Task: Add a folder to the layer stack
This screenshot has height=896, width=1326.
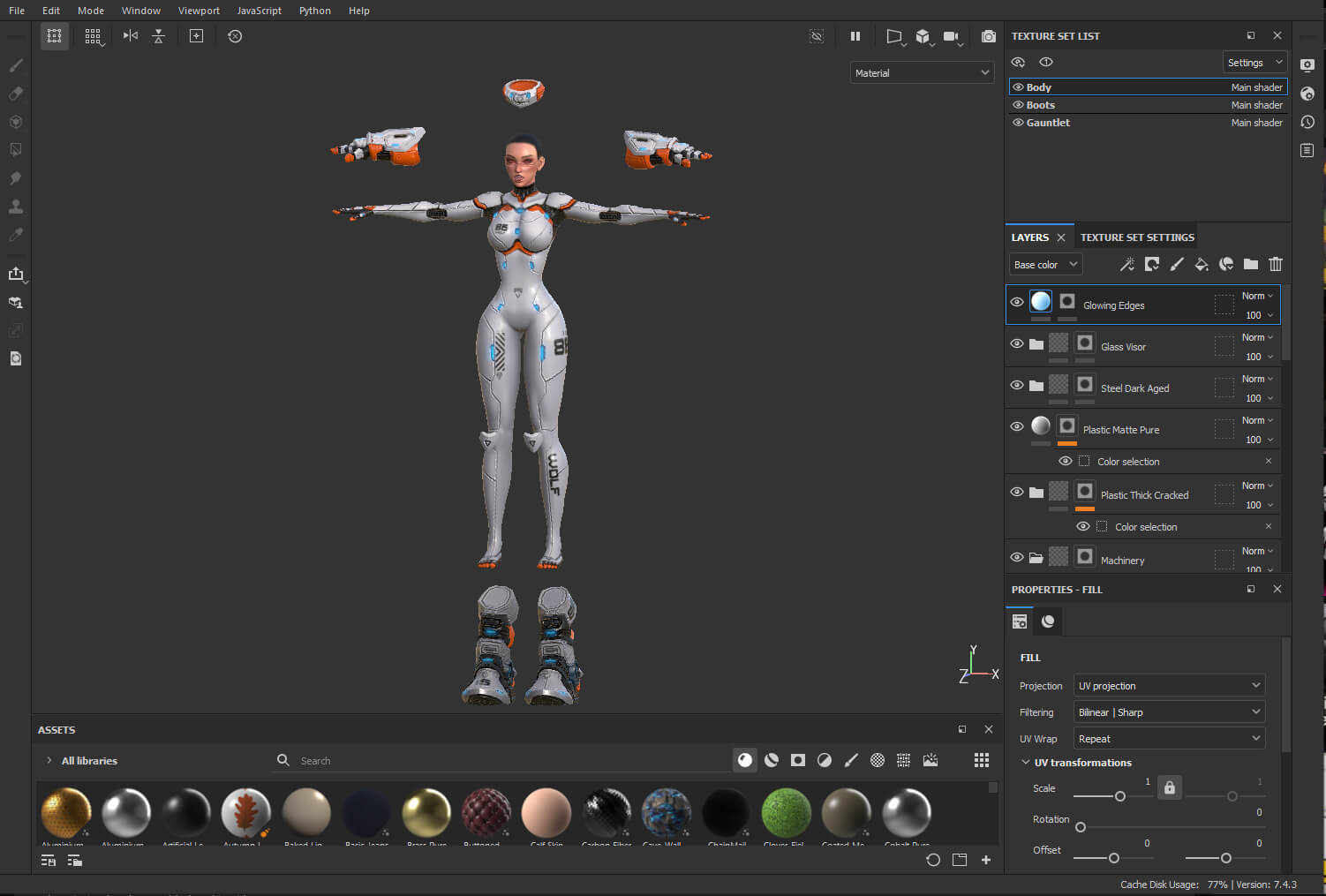Action: 1251,264
